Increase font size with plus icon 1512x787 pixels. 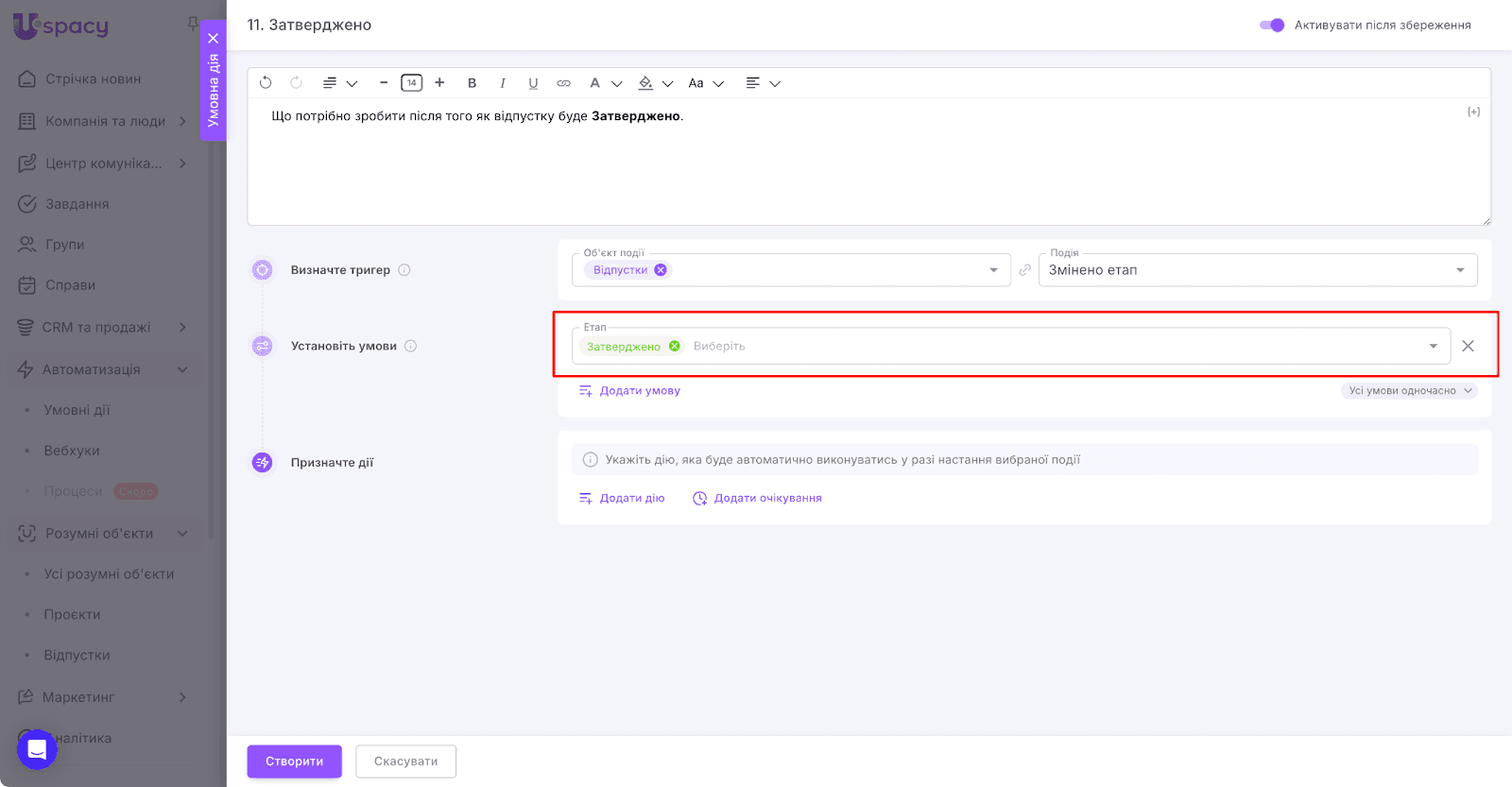tap(439, 83)
